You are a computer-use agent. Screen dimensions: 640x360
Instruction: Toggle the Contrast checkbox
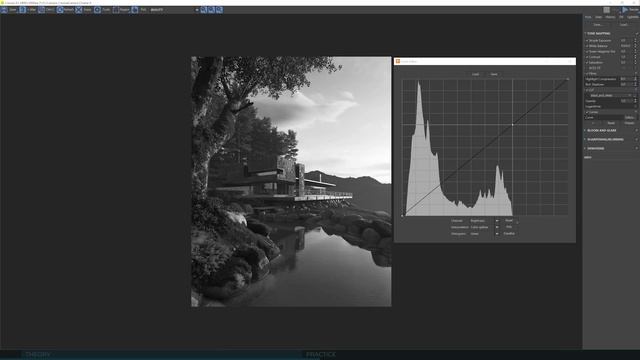[x=587, y=57]
